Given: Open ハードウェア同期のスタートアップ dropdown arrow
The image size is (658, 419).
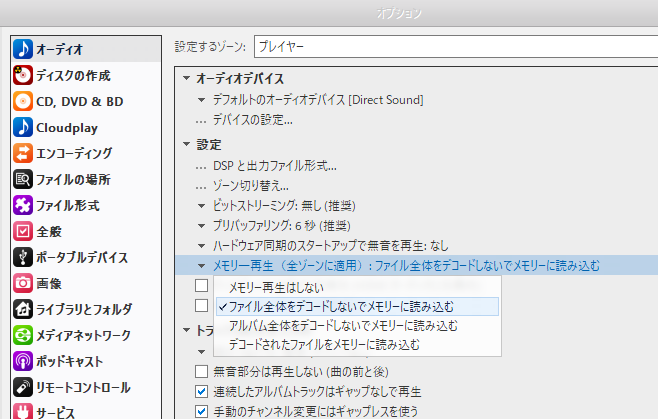Looking at the screenshot, I should pyautogui.click(x=201, y=246).
